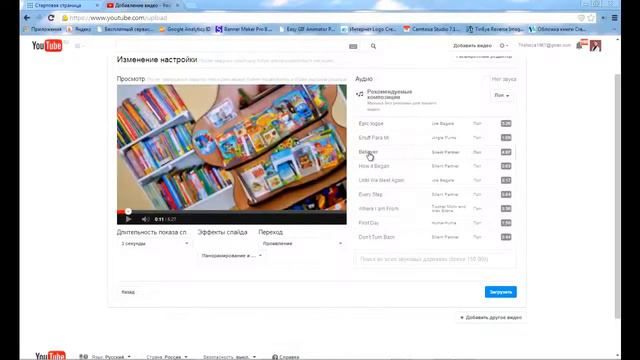
Task: Open the footer Язык: Русский dropdown
Action: point(105,357)
